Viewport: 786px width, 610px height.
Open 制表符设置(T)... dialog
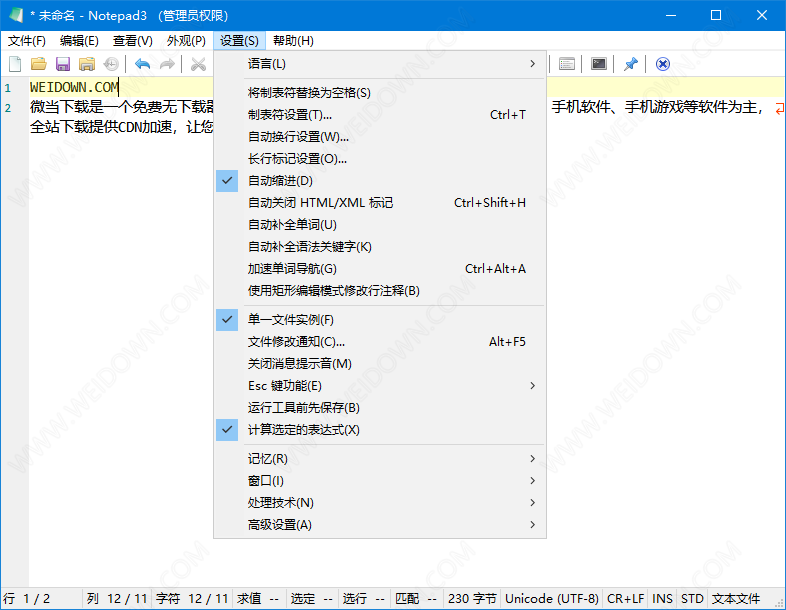coord(290,115)
